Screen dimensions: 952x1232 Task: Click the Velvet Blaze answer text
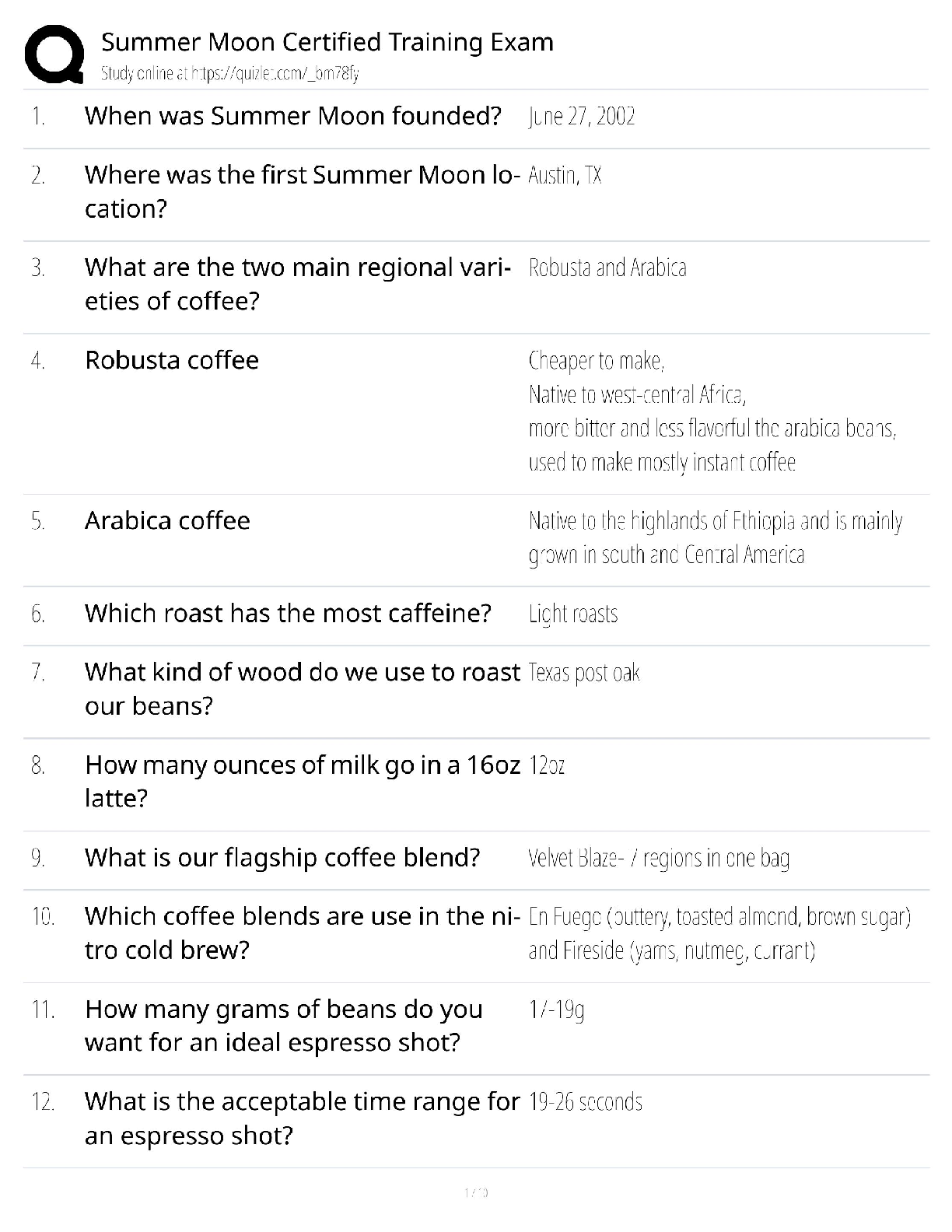point(659,858)
